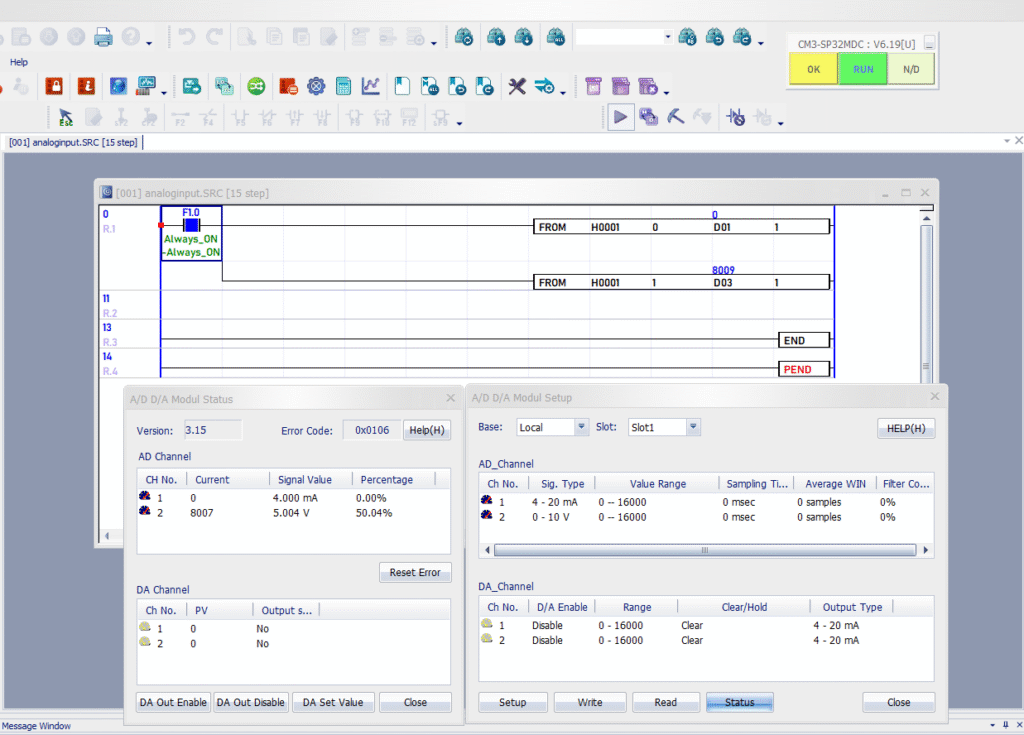
Task: Select the Esc arrow cursor tool
Action: pyautogui.click(x=65, y=118)
